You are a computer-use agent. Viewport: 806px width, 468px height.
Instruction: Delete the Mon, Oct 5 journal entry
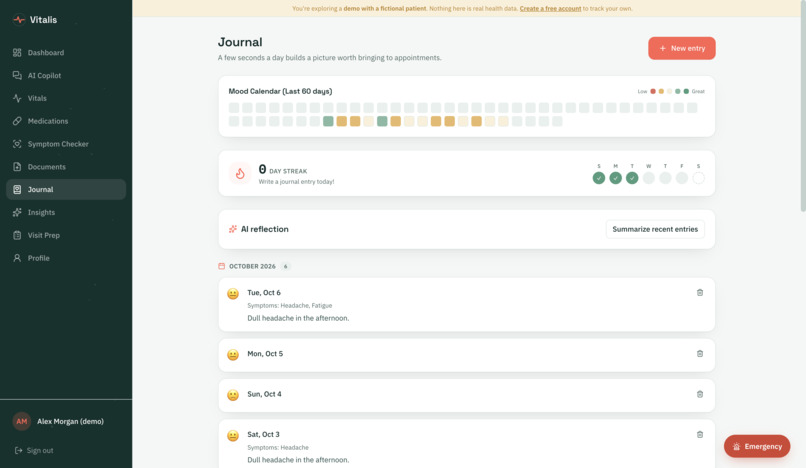(700, 353)
